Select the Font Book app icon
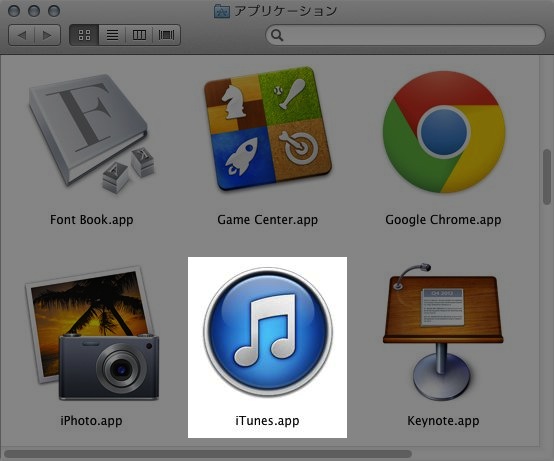 tap(92, 133)
